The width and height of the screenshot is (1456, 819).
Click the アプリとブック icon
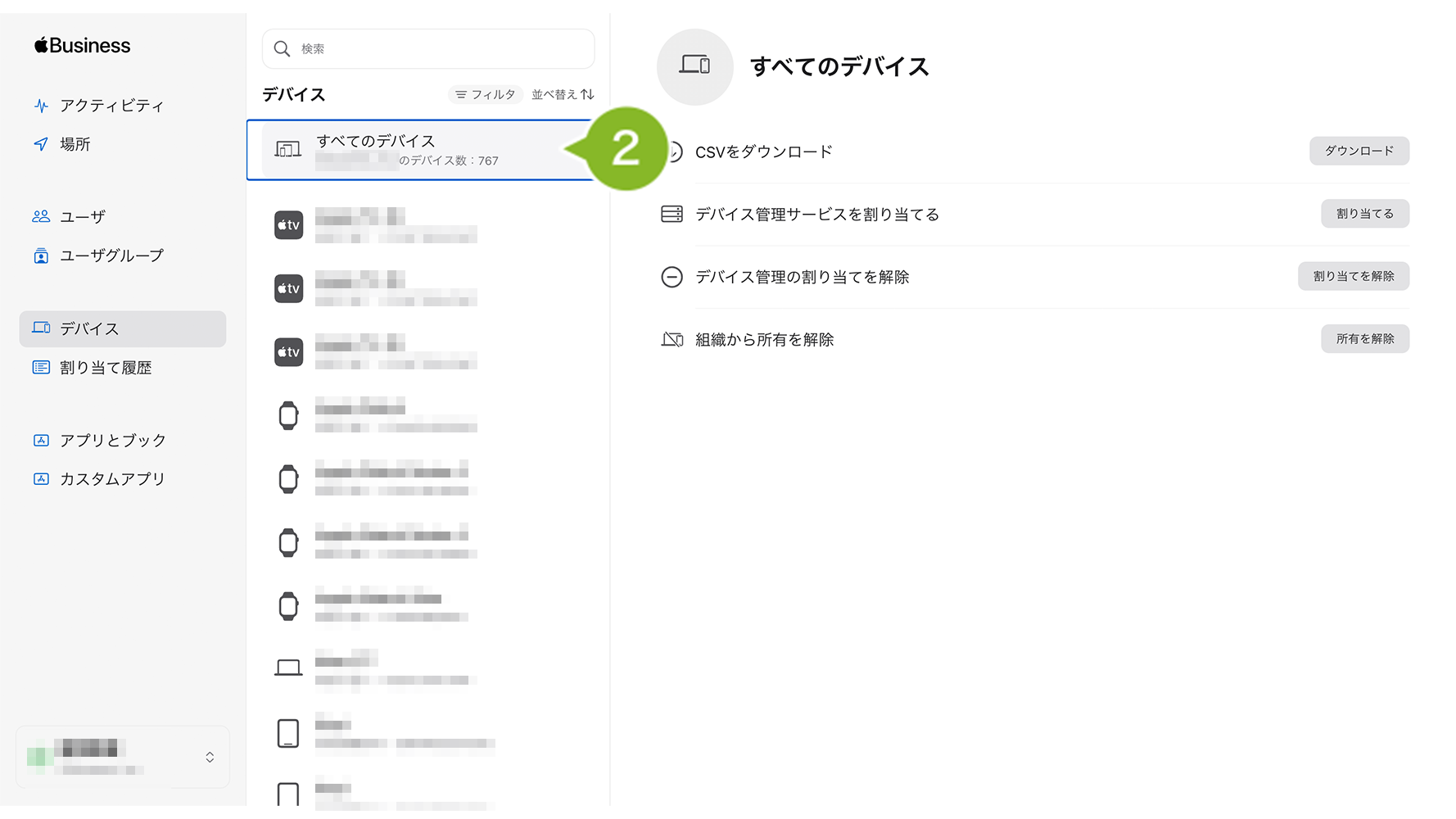(x=41, y=441)
